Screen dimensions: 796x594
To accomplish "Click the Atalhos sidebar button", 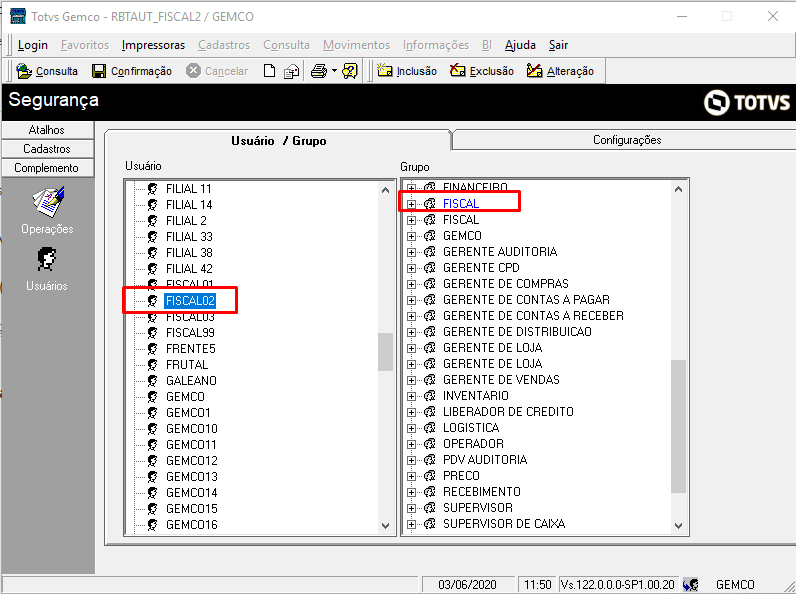I will click(x=47, y=130).
